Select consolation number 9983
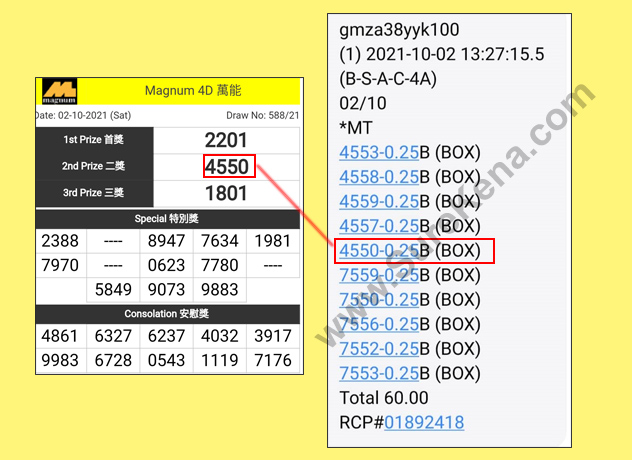632x460 pixels. tap(60, 360)
